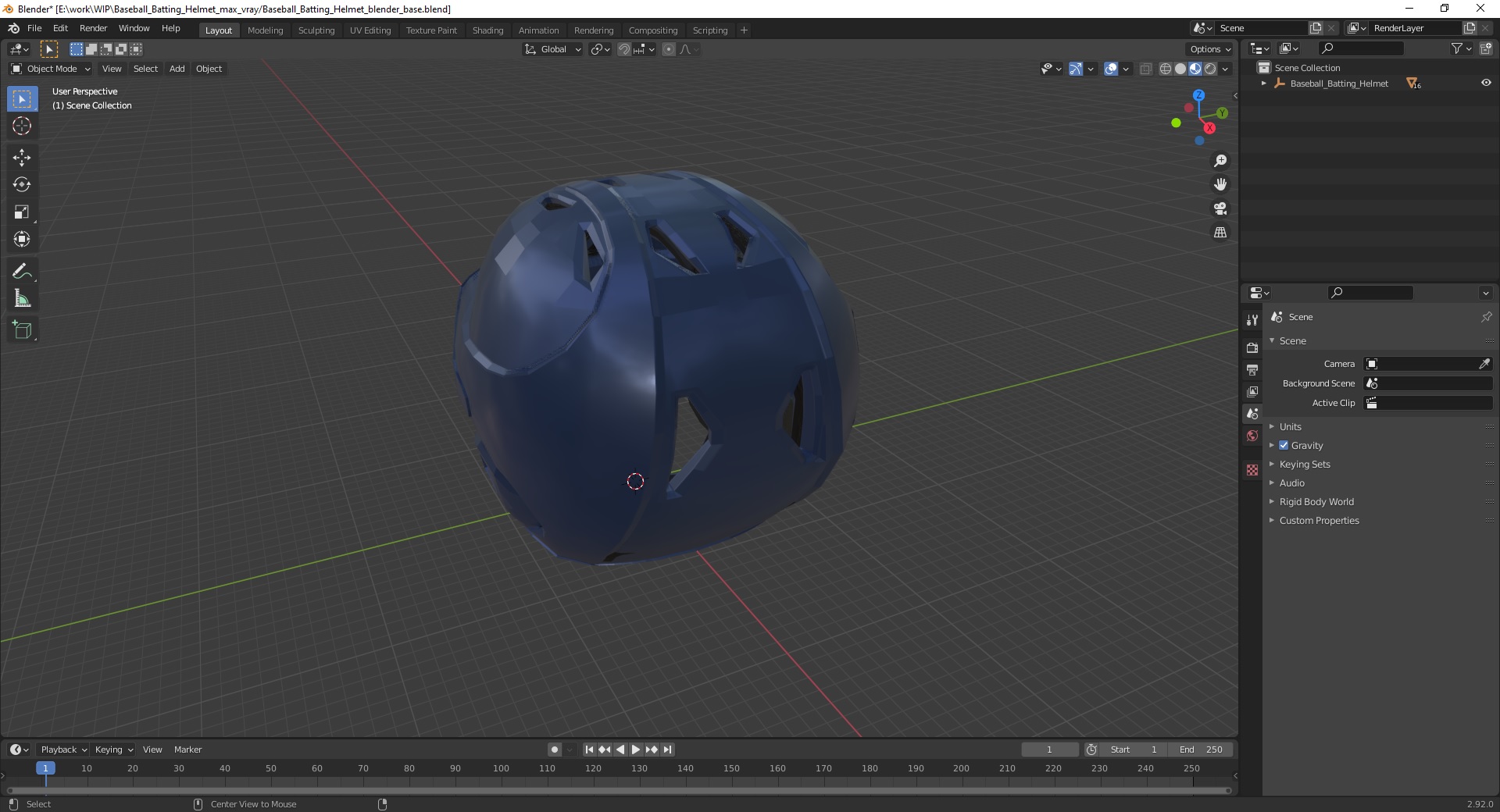
Task: Switch to the Shading workspace tab
Action: point(487,30)
